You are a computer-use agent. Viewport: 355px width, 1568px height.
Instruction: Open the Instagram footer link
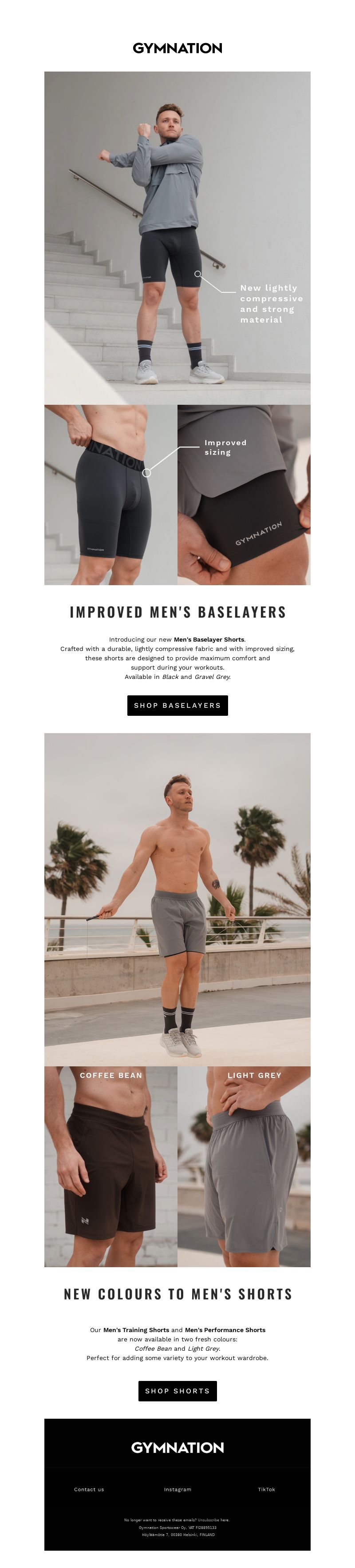[177, 1489]
